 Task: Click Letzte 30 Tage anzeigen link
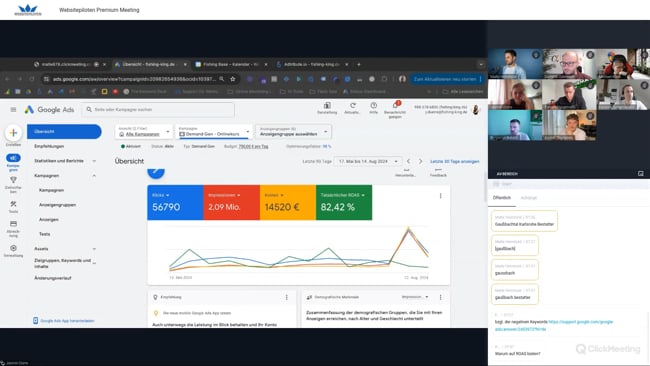454,161
